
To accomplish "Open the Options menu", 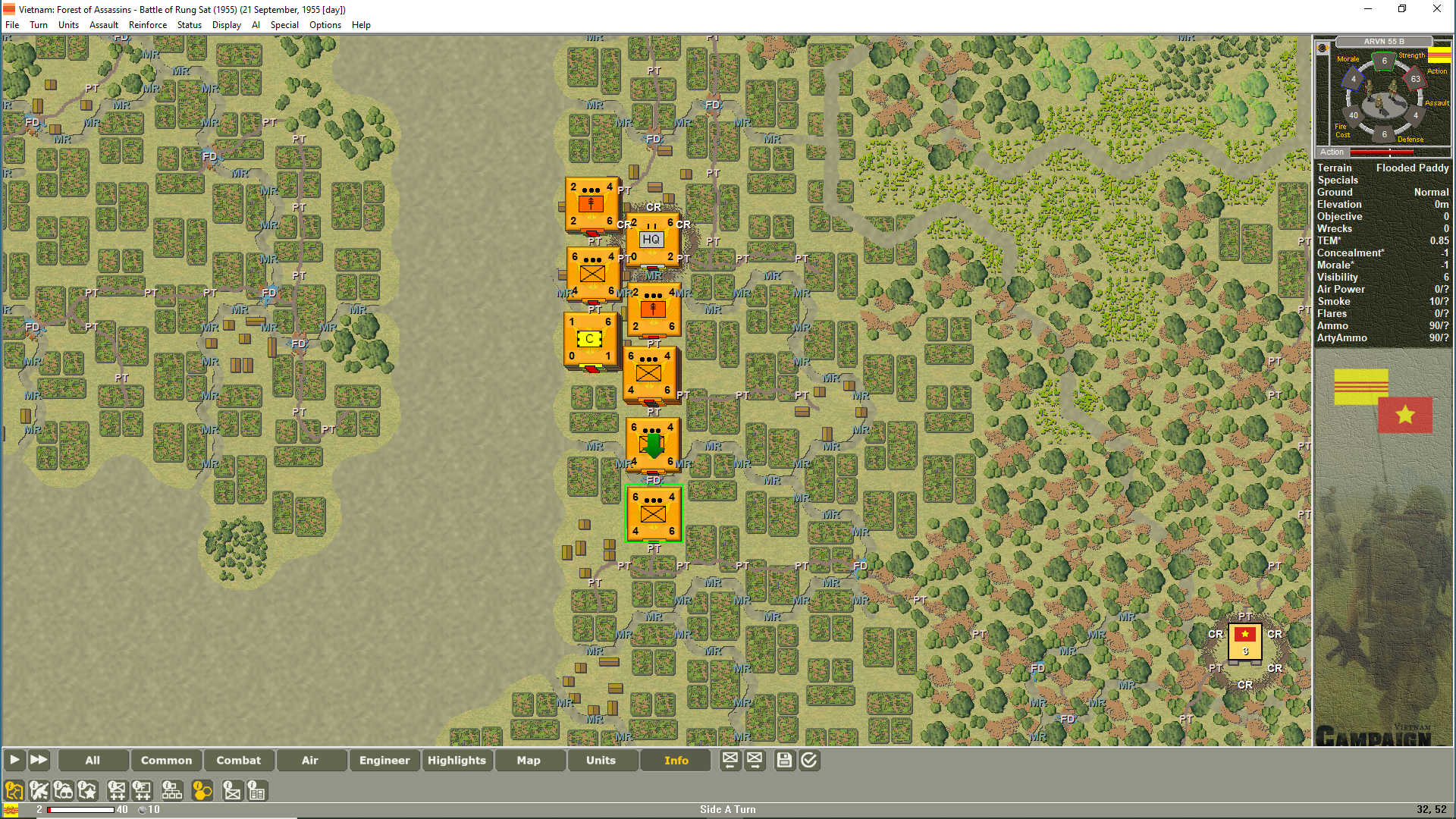I will (x=325, y=24).
